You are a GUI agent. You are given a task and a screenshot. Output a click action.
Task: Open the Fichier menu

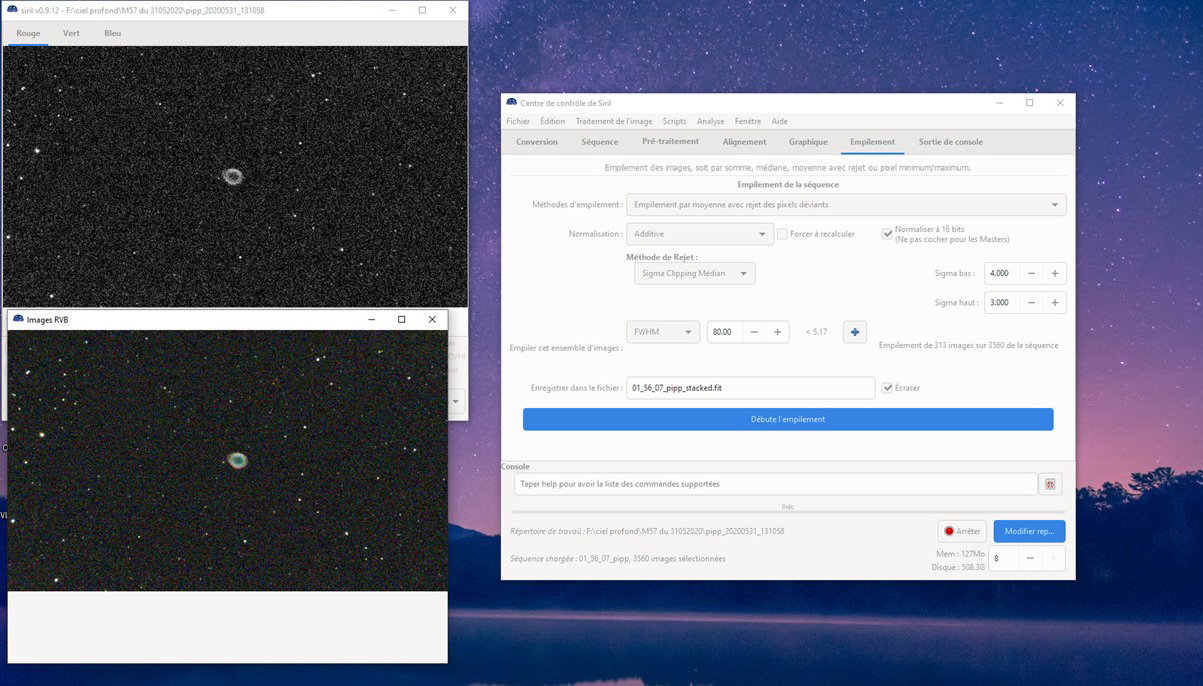click(x=518, y=121)
